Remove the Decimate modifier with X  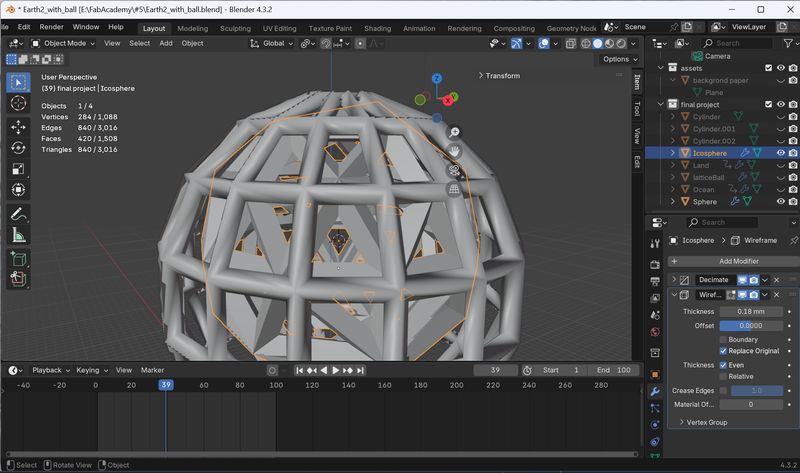777,280
